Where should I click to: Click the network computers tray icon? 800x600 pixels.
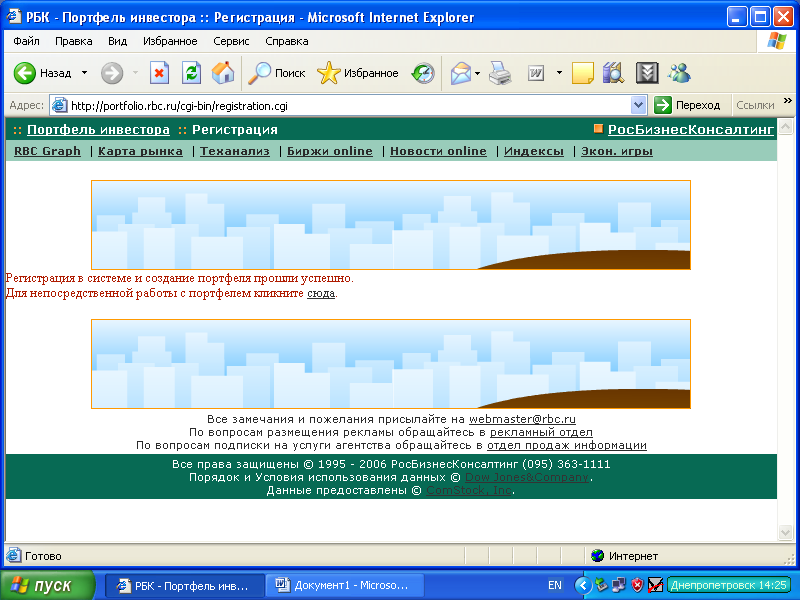[619, 585]
